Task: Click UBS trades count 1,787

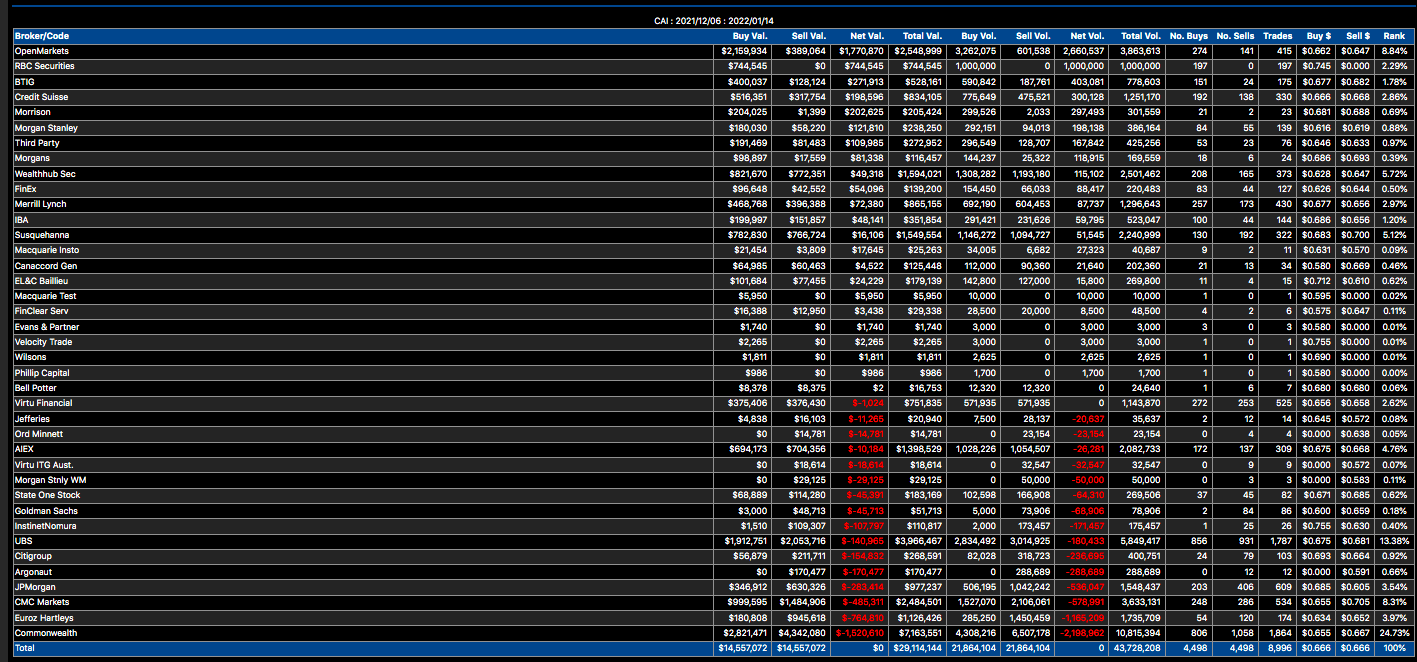Action: [x=1281, y=541]
